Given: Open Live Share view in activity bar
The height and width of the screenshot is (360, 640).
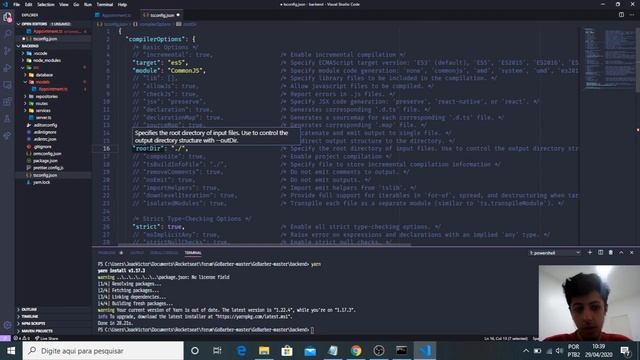Looking at the screenshot, I should (x=7, y=136).
